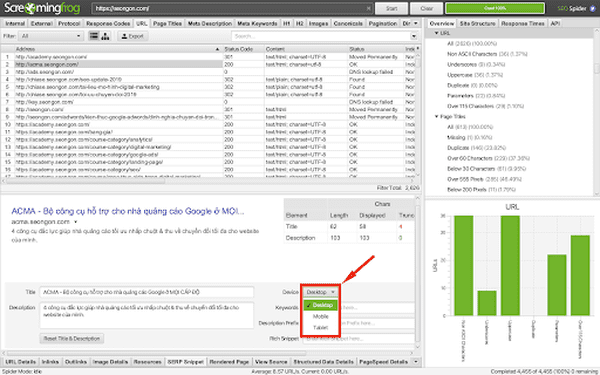Click the snippet Title input field
The image size is (600, 375).
(x=147, y=292)
